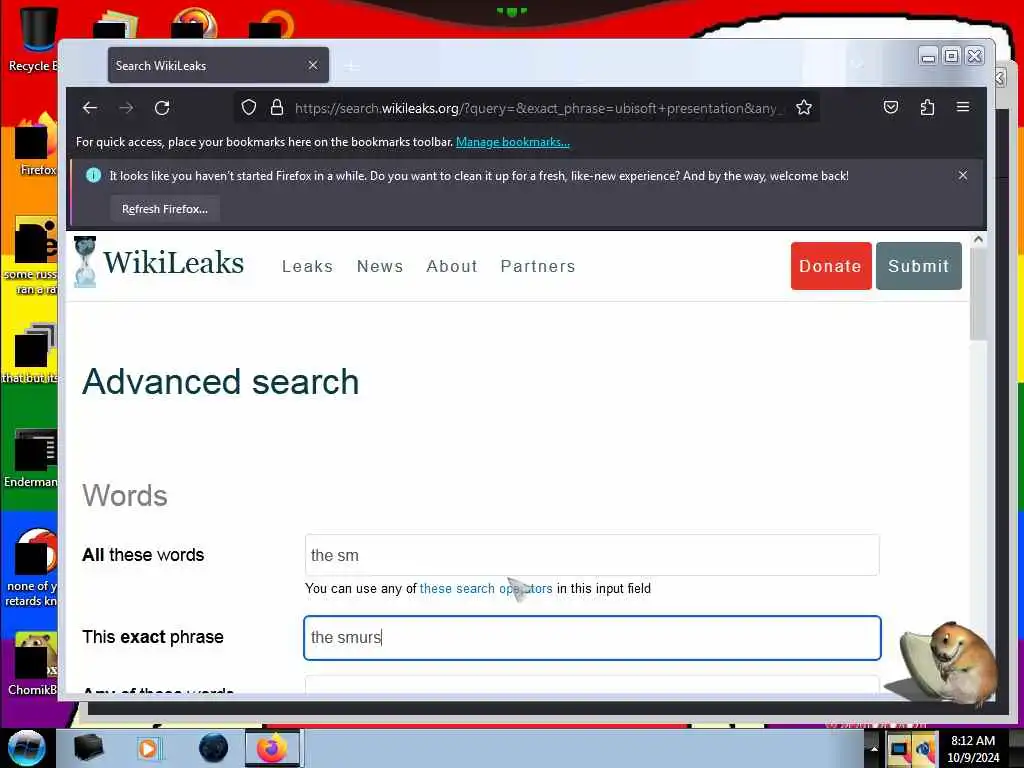1024x768 pixels.
Task: Focus the All these words field
Action: click(592, 555)
